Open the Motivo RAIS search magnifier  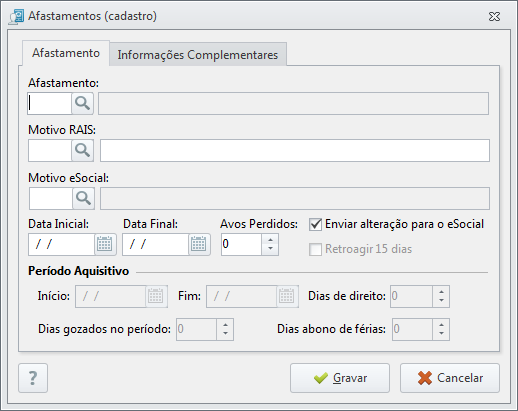pos(82,151)
